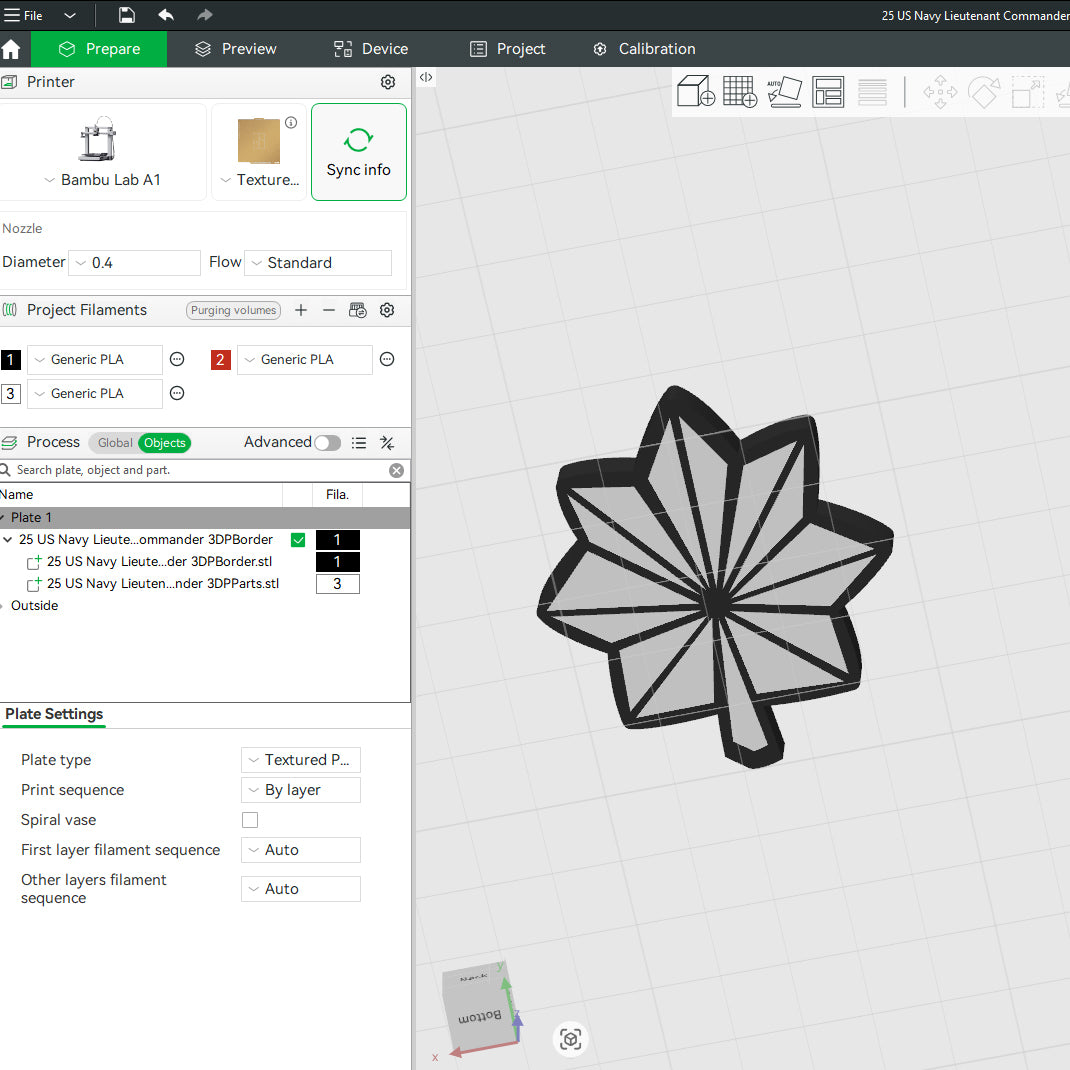Save the project with the disk icon
The height and width of the screenshot is (1070, 1070).
pos(126,15)
